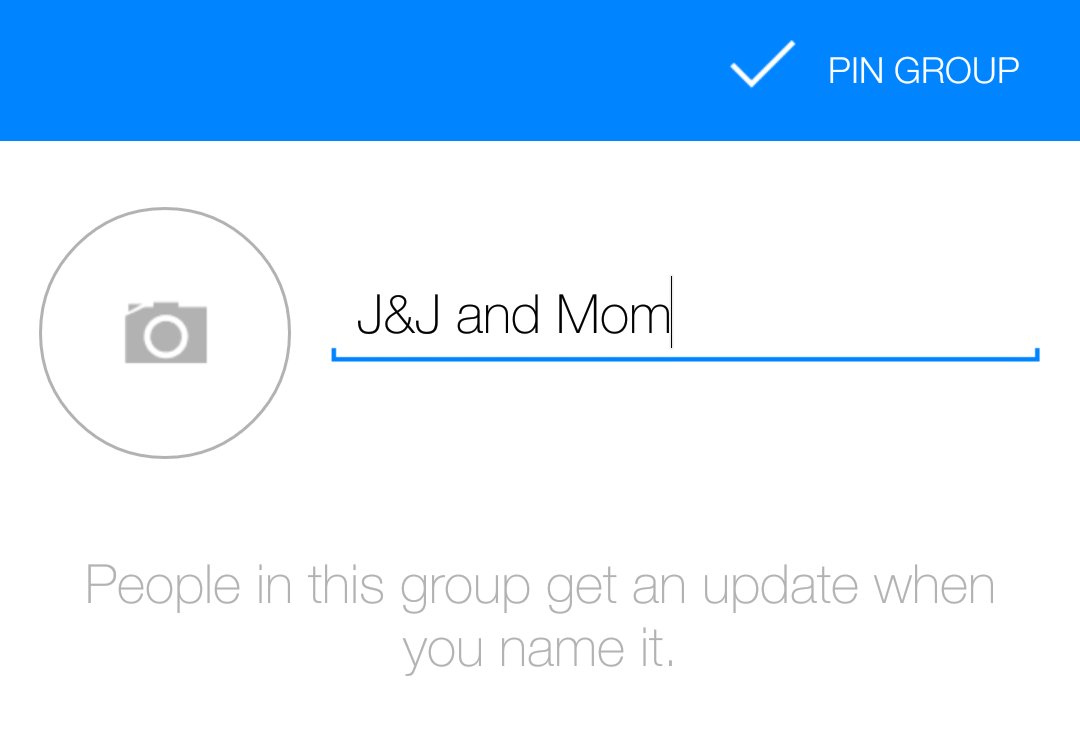Image resolution: width=1080 pixels, height=729 pixels.
Task: Click the word "update" in helper text
Action: (780, 587)
